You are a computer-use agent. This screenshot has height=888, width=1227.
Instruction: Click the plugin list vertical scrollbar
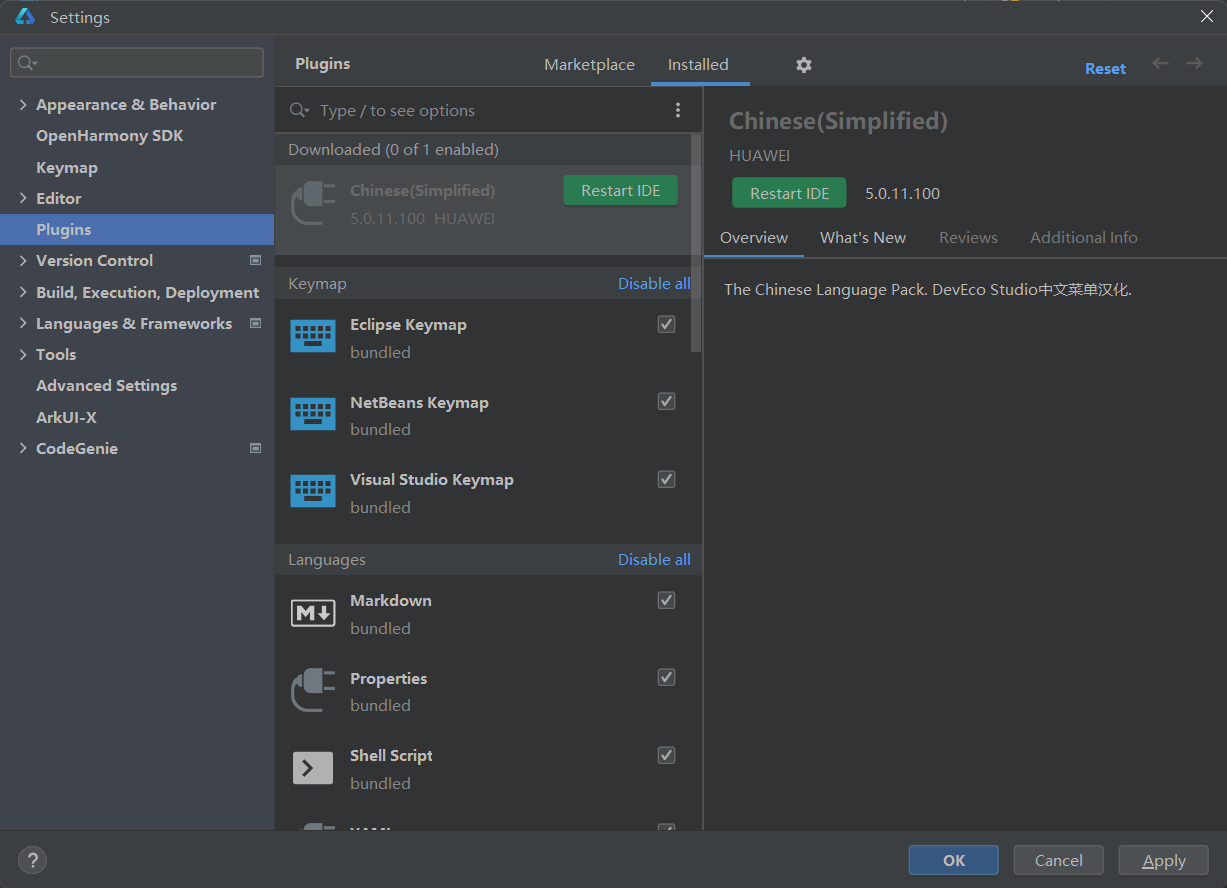coord(697,244)
